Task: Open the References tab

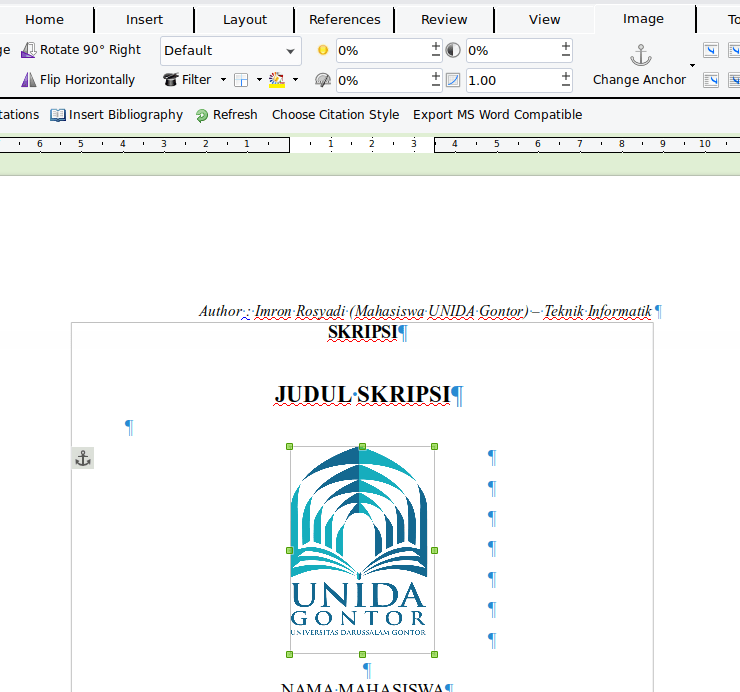Action: click(x=345, y=20)
